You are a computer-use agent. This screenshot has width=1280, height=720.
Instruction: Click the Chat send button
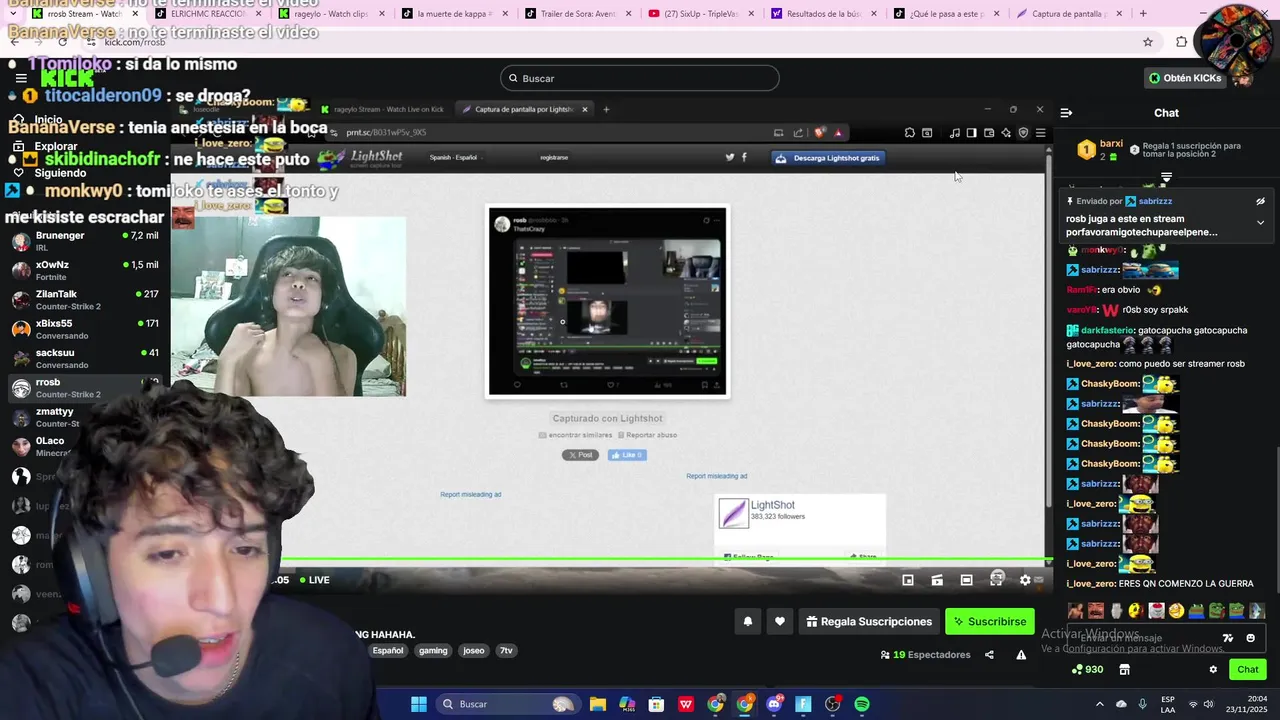(x=1248, y=669)
